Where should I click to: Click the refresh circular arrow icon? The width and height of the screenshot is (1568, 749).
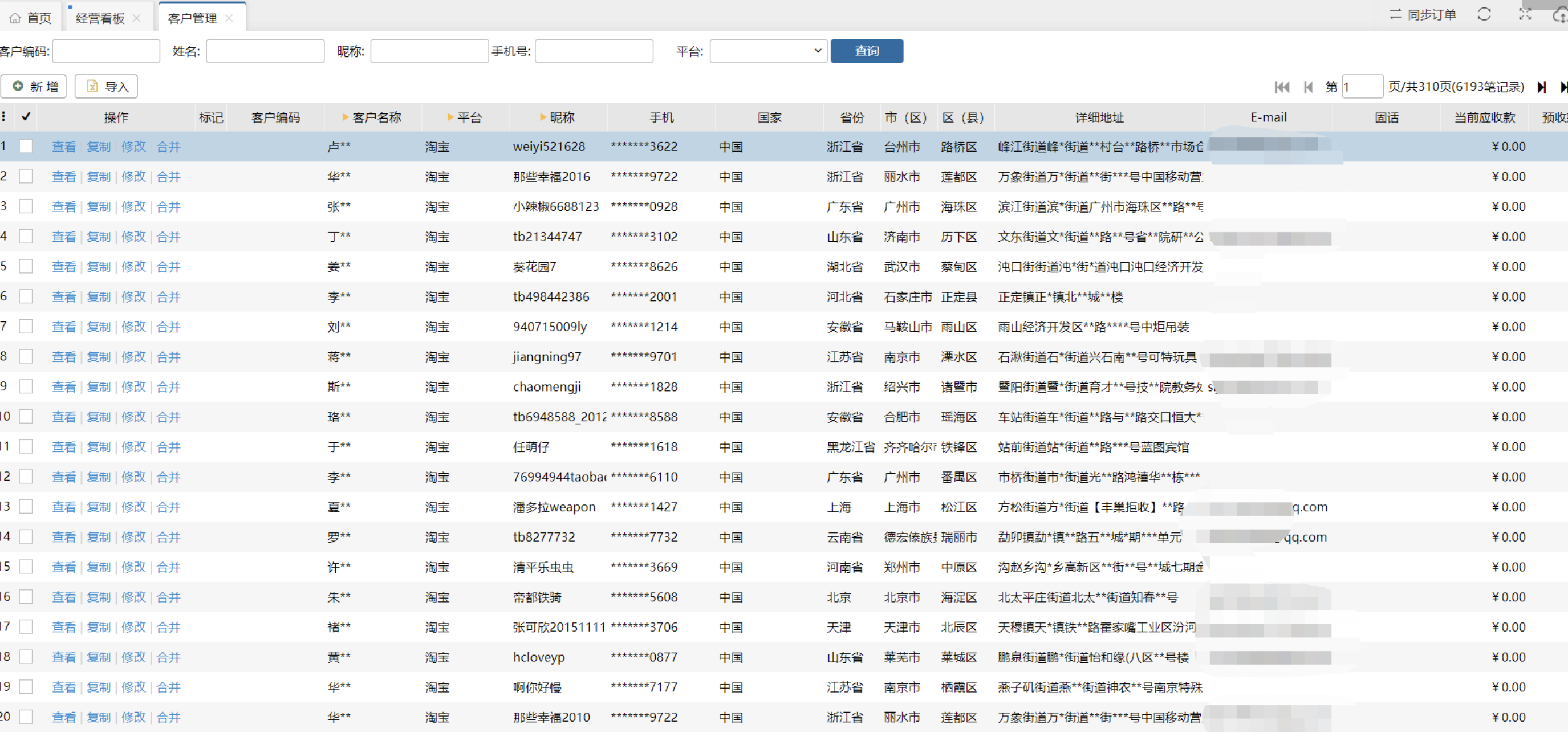tap(1484, 14)
